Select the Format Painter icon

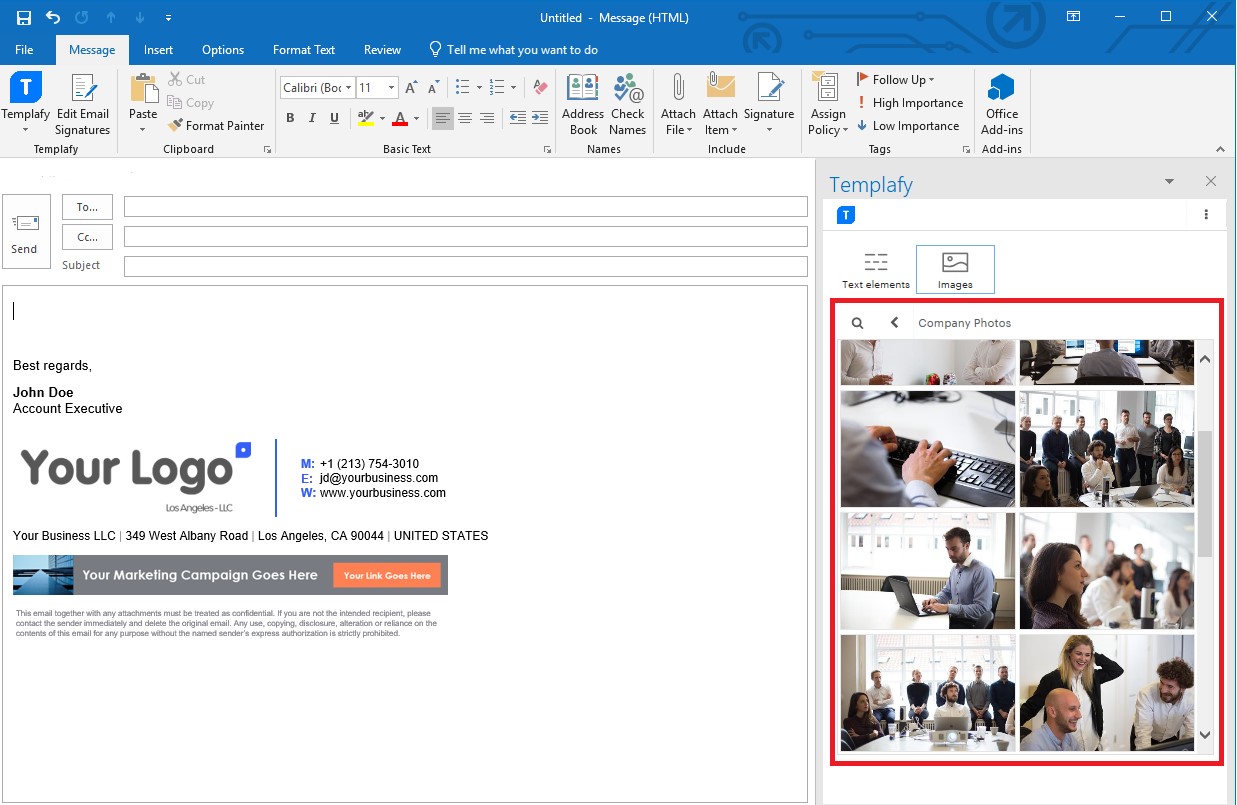[x=217, y=125]
